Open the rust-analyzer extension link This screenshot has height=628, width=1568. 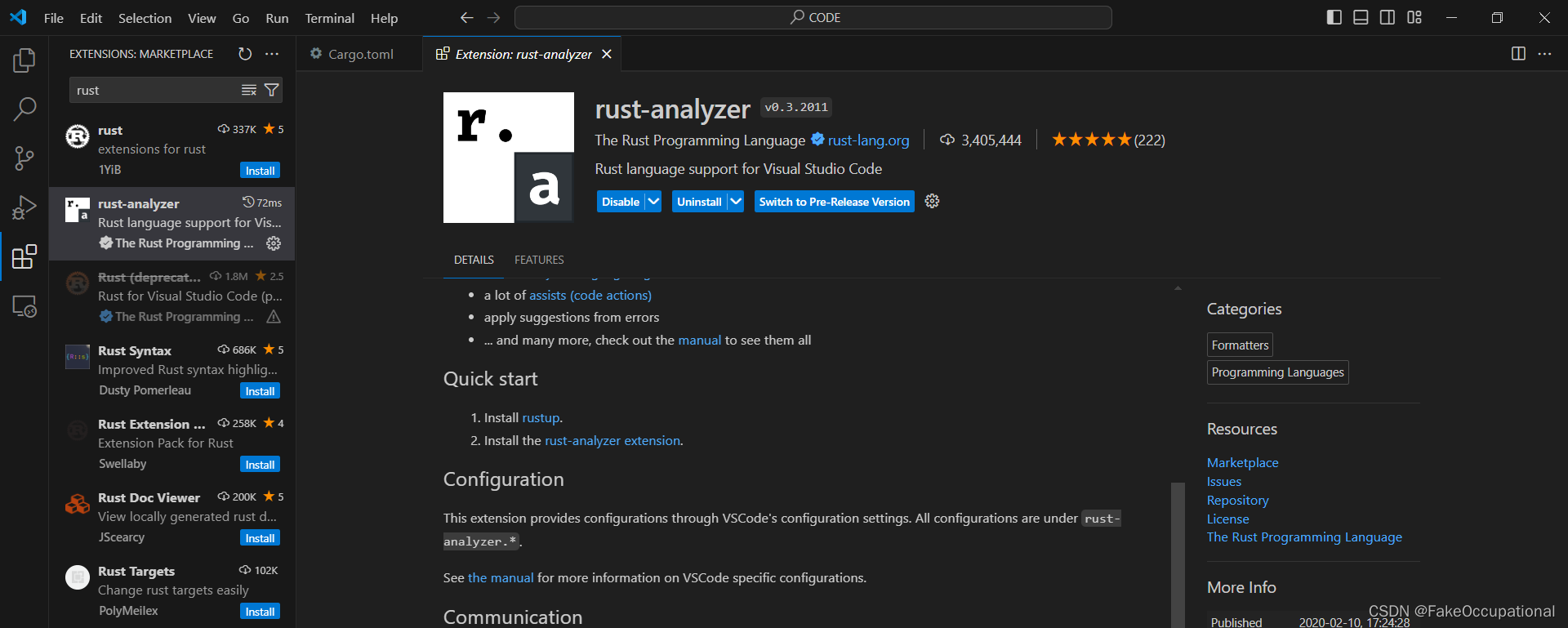(x=612, y=440)
